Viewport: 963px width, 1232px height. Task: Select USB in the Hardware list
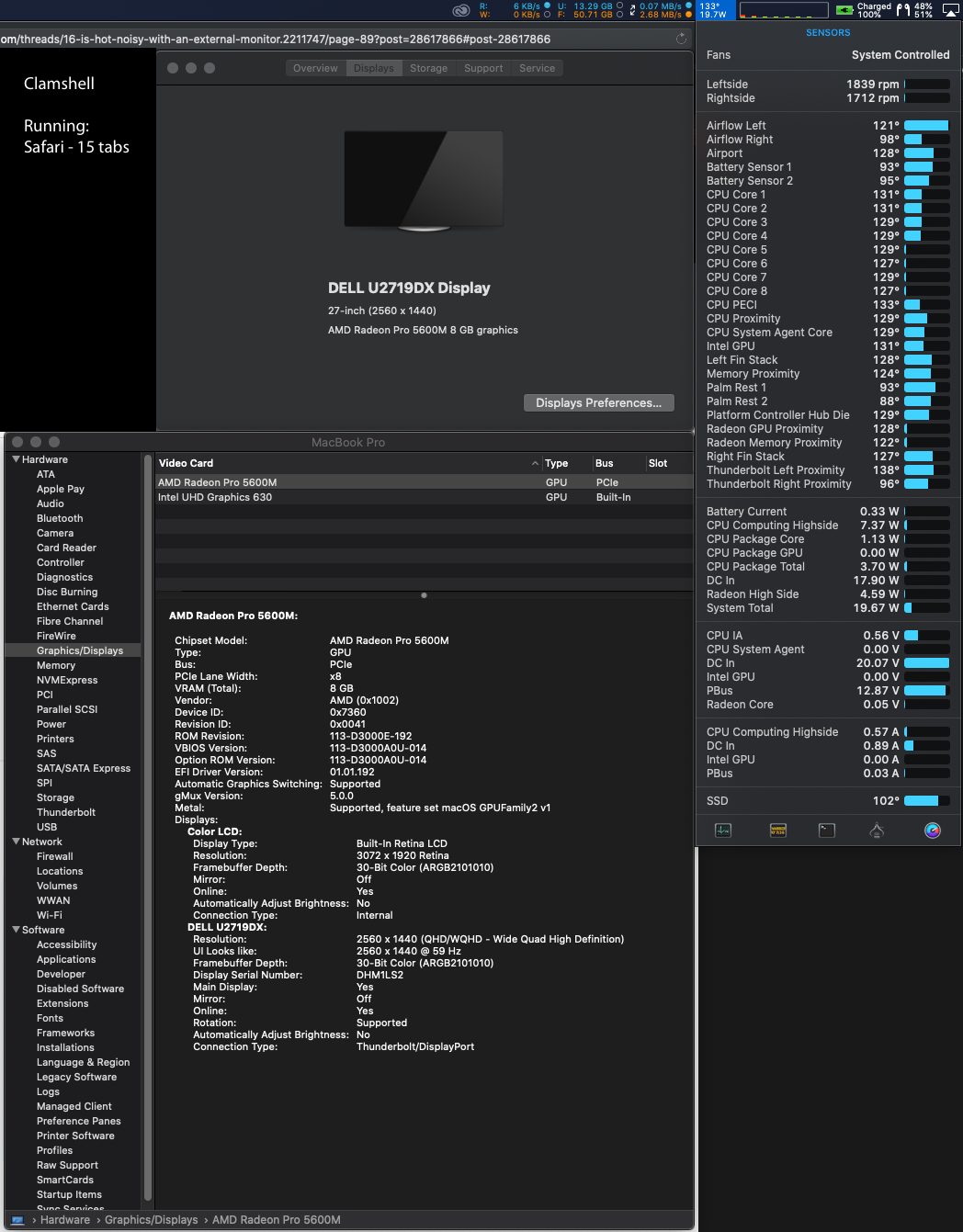click(47, 827)
